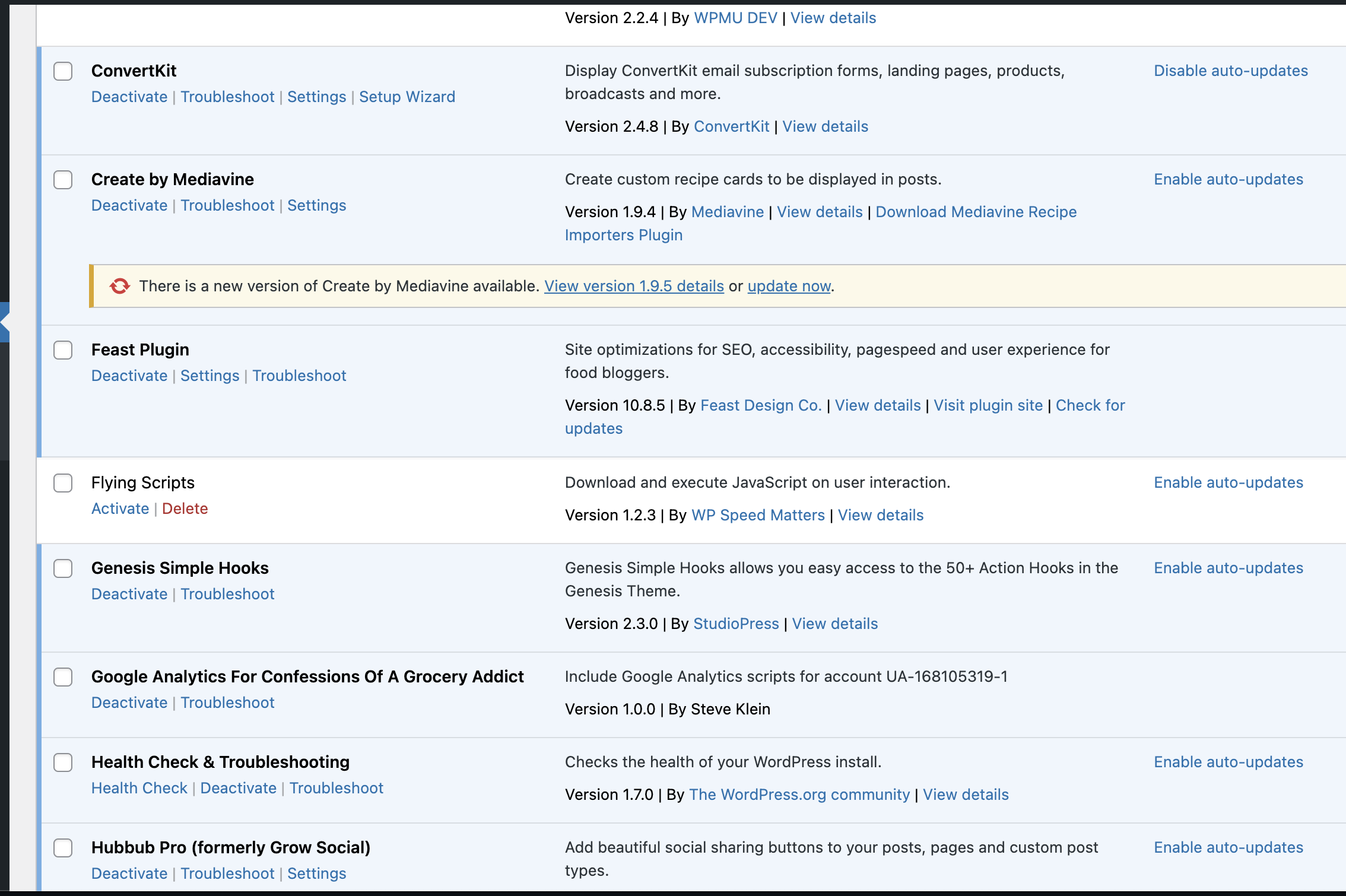Check the Flying Scripts checkbox

[63, 483]
